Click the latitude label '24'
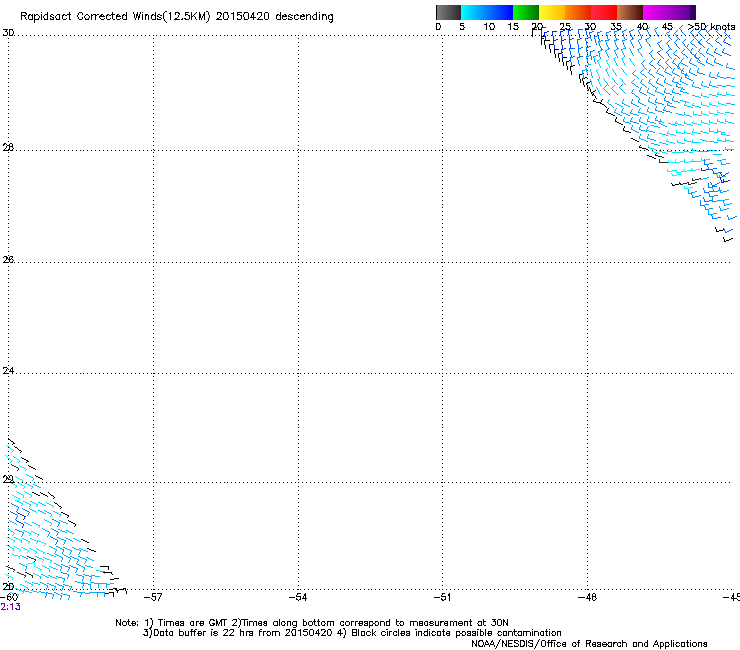This screenshot has height=650, width=740. (8, 371)
